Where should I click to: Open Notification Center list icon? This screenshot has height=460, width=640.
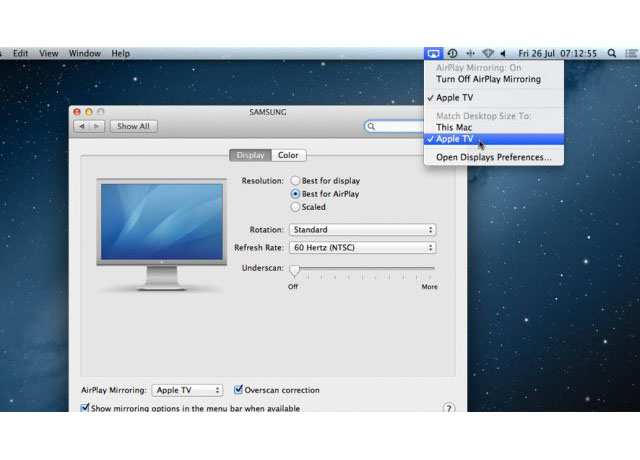coord(630,53)
